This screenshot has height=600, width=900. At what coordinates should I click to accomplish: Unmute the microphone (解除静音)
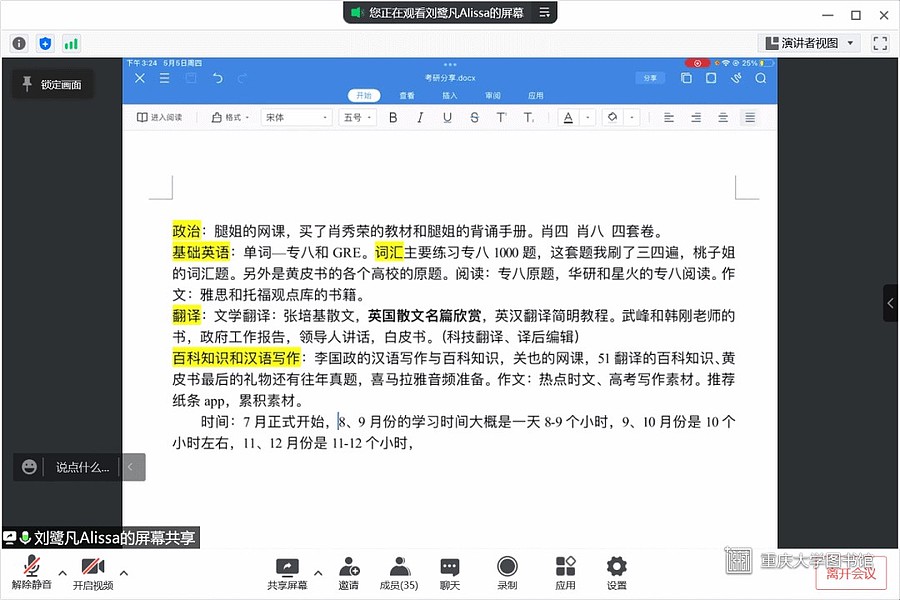pyautogui.click(x=31, y=571)
